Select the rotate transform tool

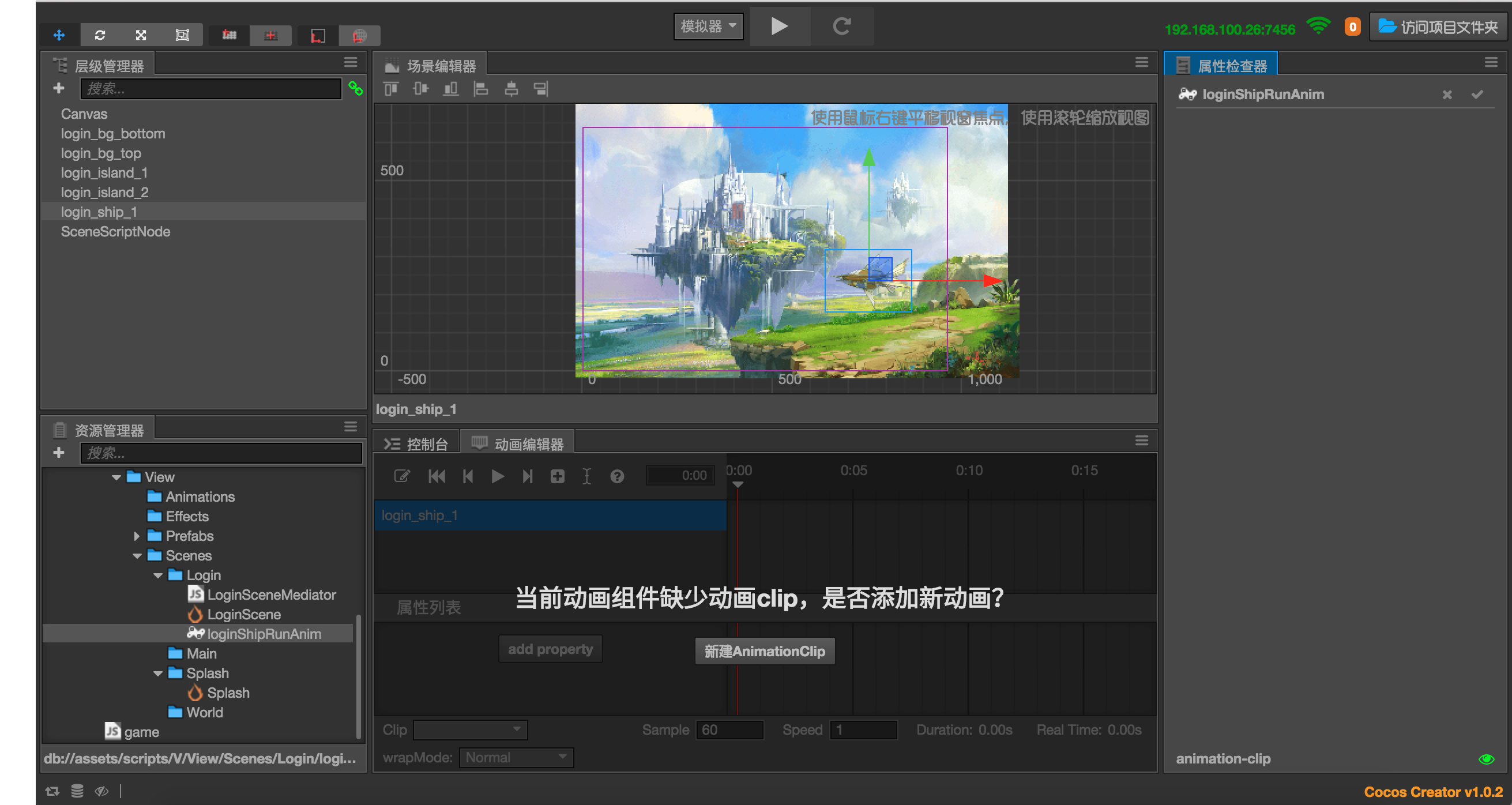point(100,35)
